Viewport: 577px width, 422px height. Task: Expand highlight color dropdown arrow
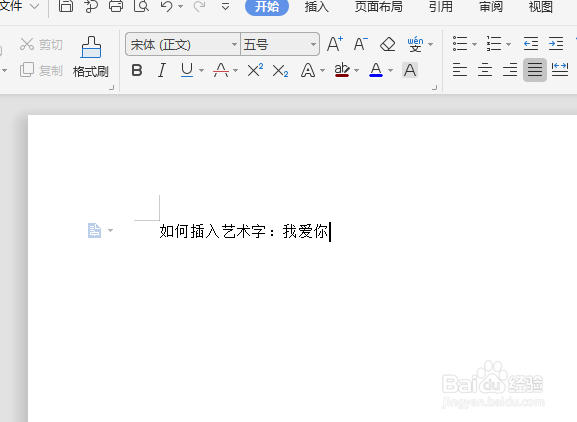[x=356, y=70]
